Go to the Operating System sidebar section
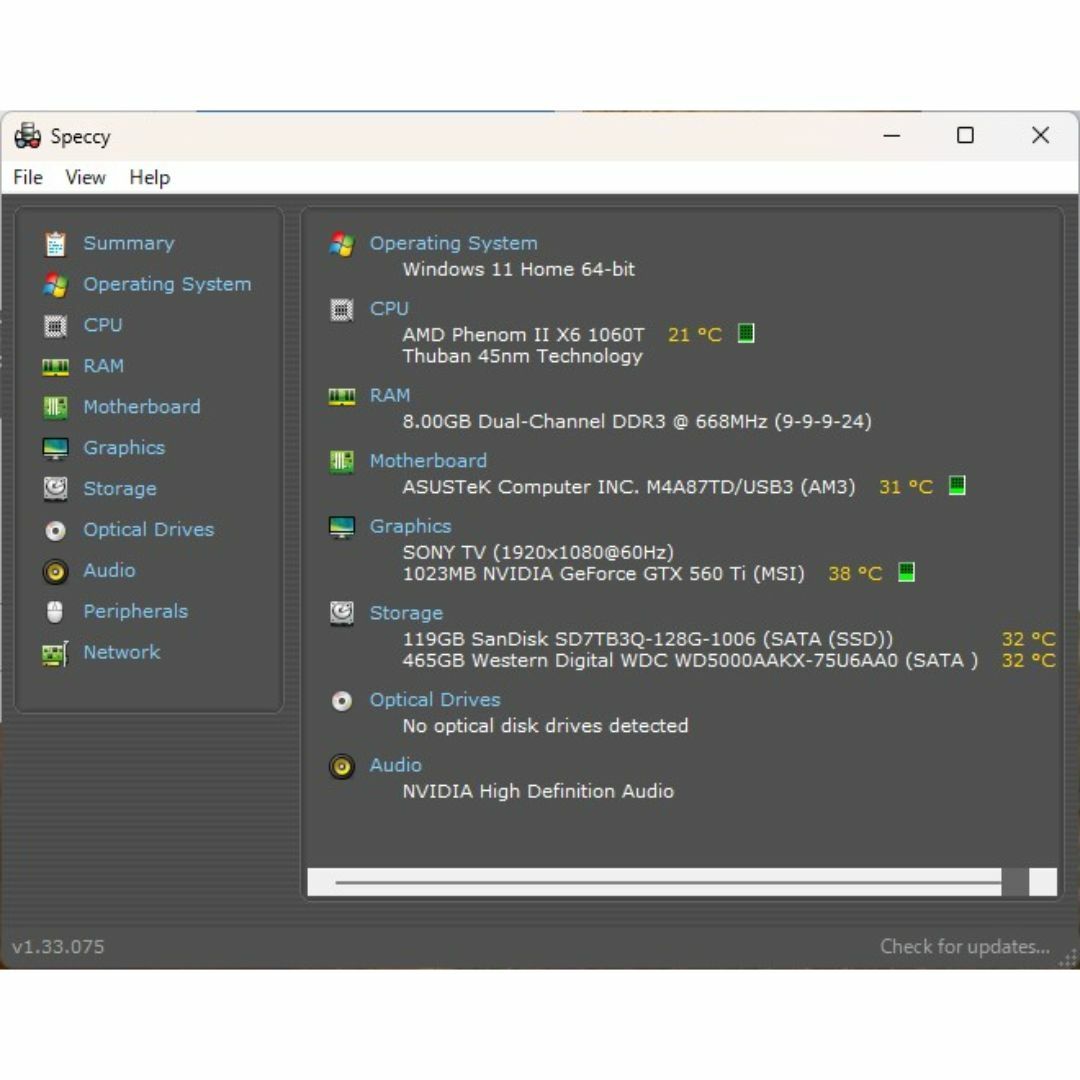The width and height of the screenshot is (1080, 1080). click(167, 284)
